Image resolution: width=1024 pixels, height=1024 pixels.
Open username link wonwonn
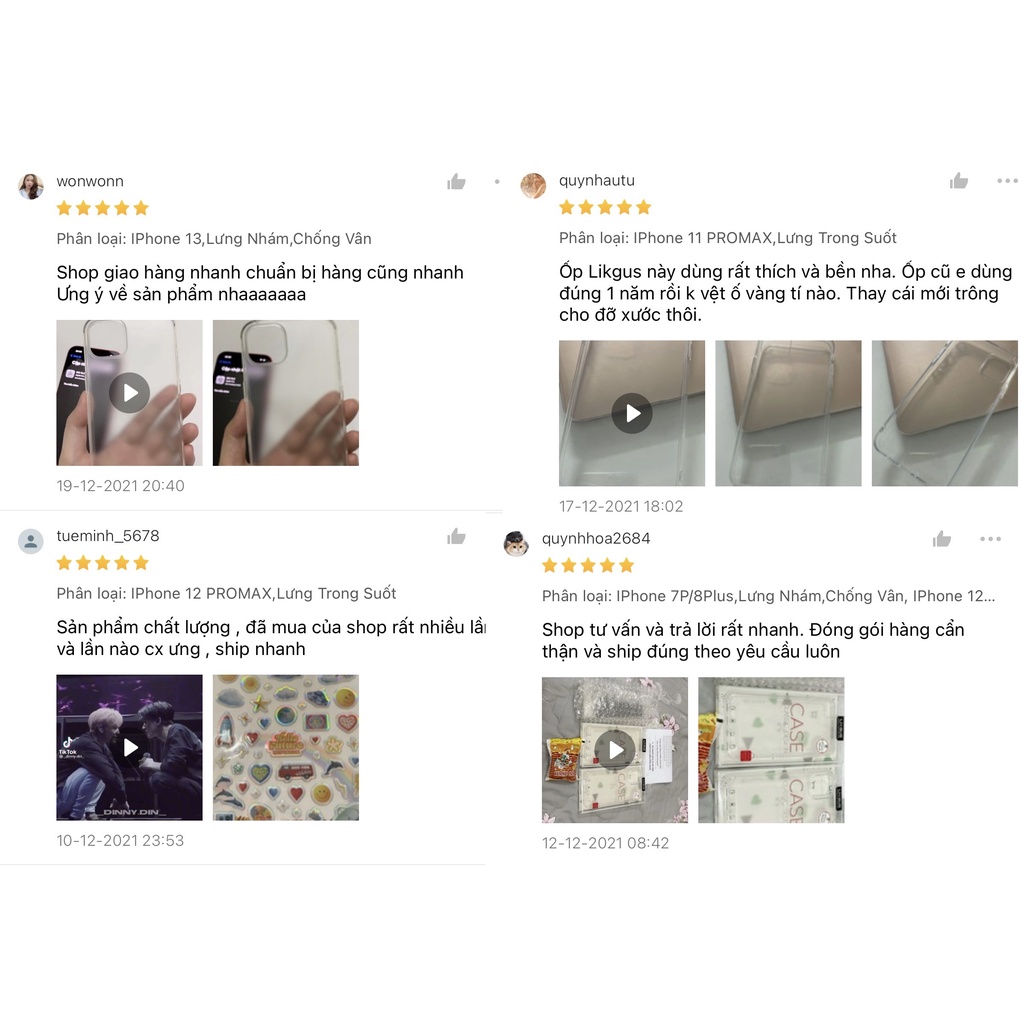[90, 181]
